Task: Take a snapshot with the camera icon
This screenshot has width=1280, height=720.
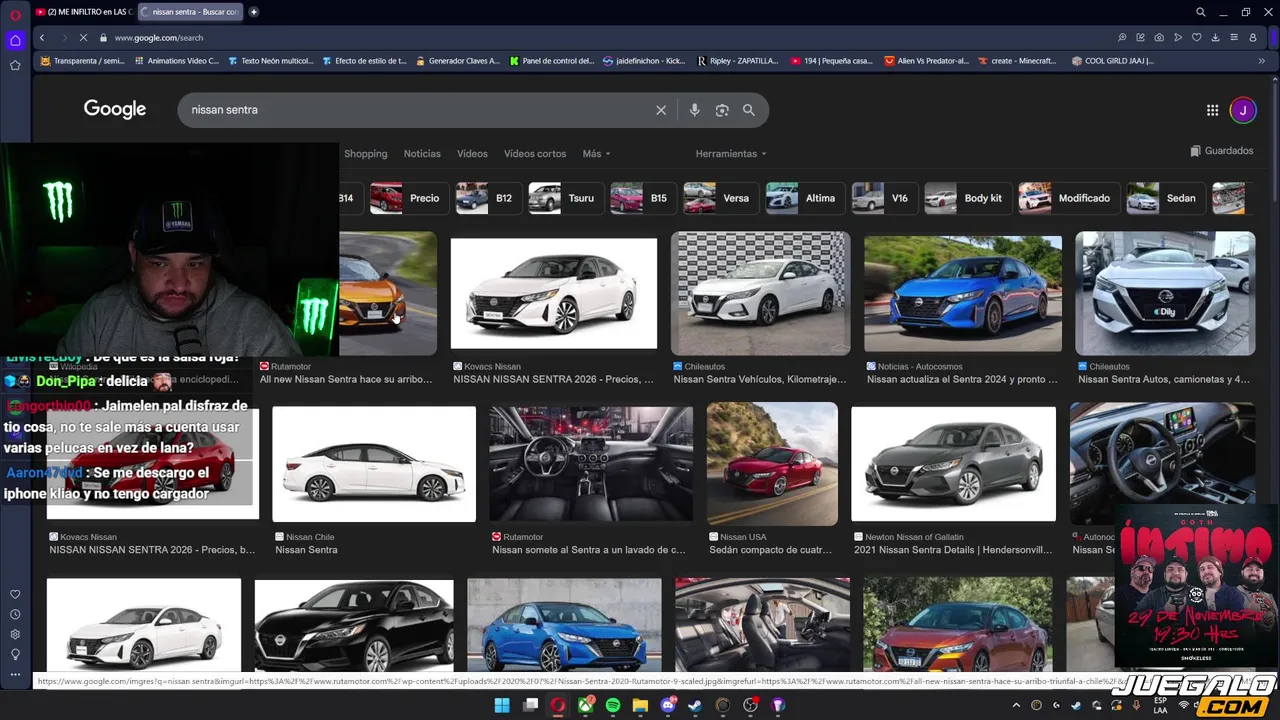Action: point(1159,37)
